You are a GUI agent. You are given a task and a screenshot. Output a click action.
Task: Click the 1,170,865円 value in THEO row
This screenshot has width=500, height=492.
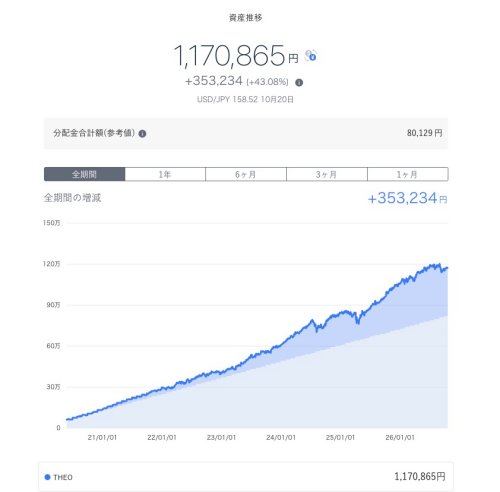click(420, 476)
